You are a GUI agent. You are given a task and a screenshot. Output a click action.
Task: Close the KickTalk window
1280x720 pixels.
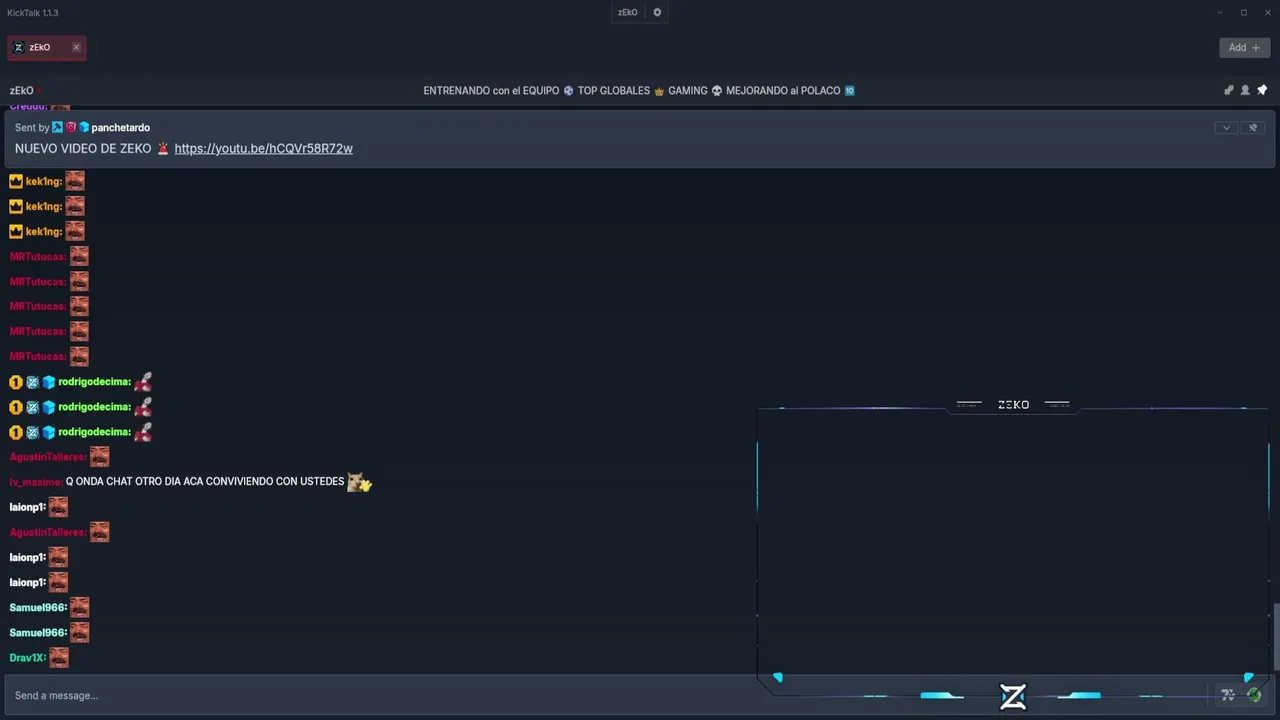point(1267,13)
